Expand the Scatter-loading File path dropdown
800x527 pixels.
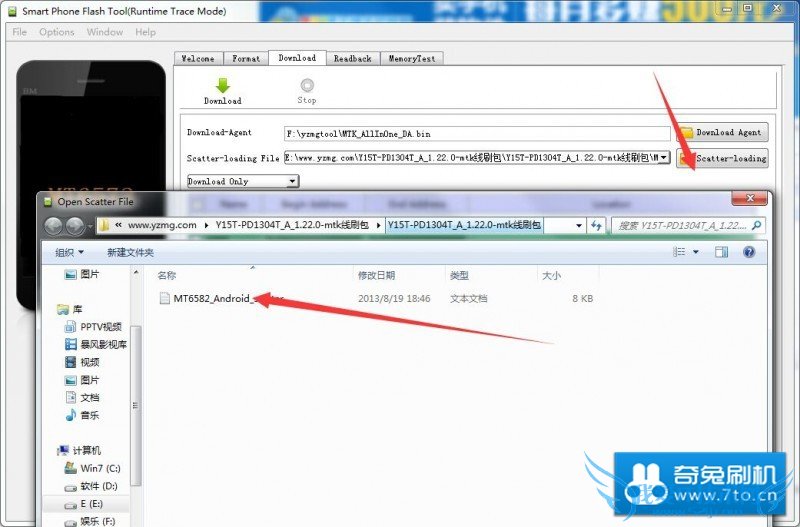663,158
